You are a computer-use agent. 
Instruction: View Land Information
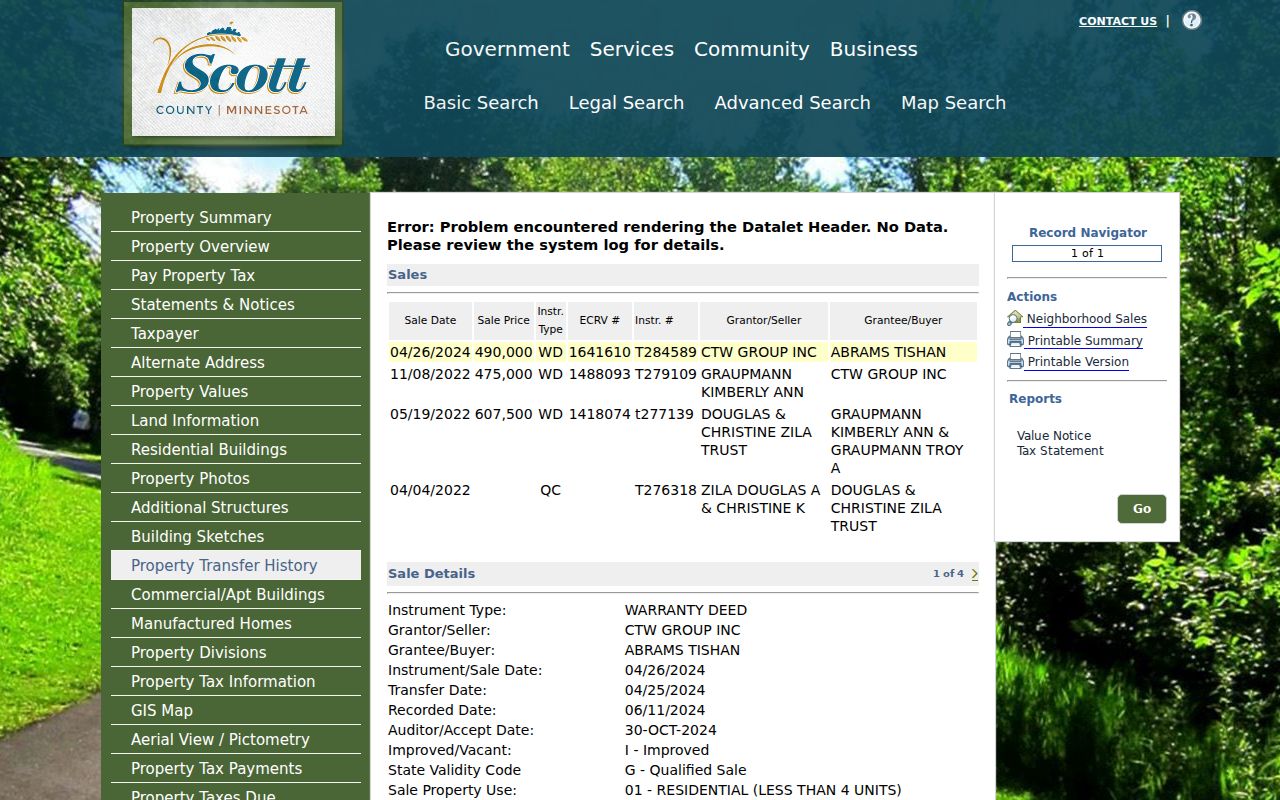coord(236,420)
